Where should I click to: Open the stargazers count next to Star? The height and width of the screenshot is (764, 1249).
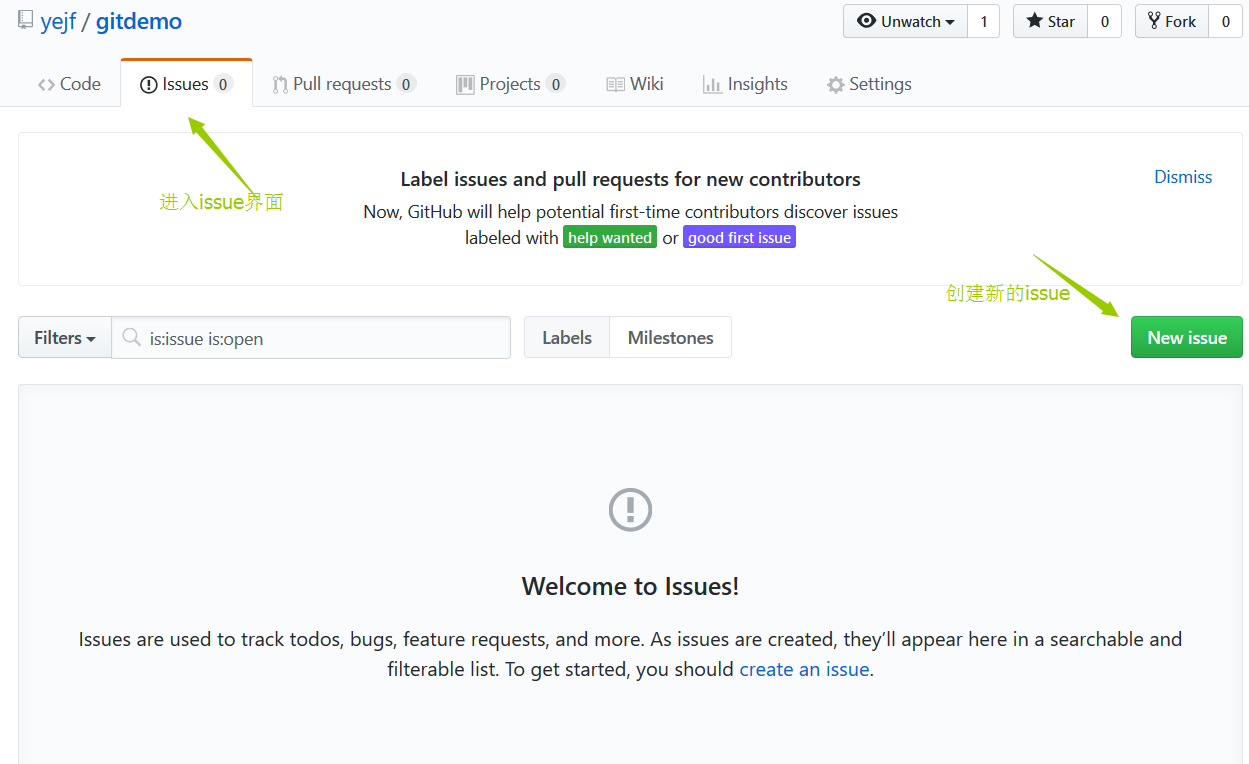pyautogui.click(x=1104, y=21)
